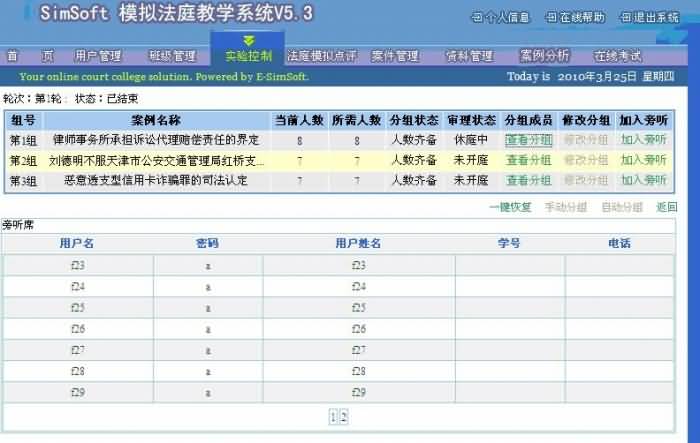The height and width of the screenshot is (443, 700).
Task: Switch to 班级管理 tab
Action: [x=172, y=56]
